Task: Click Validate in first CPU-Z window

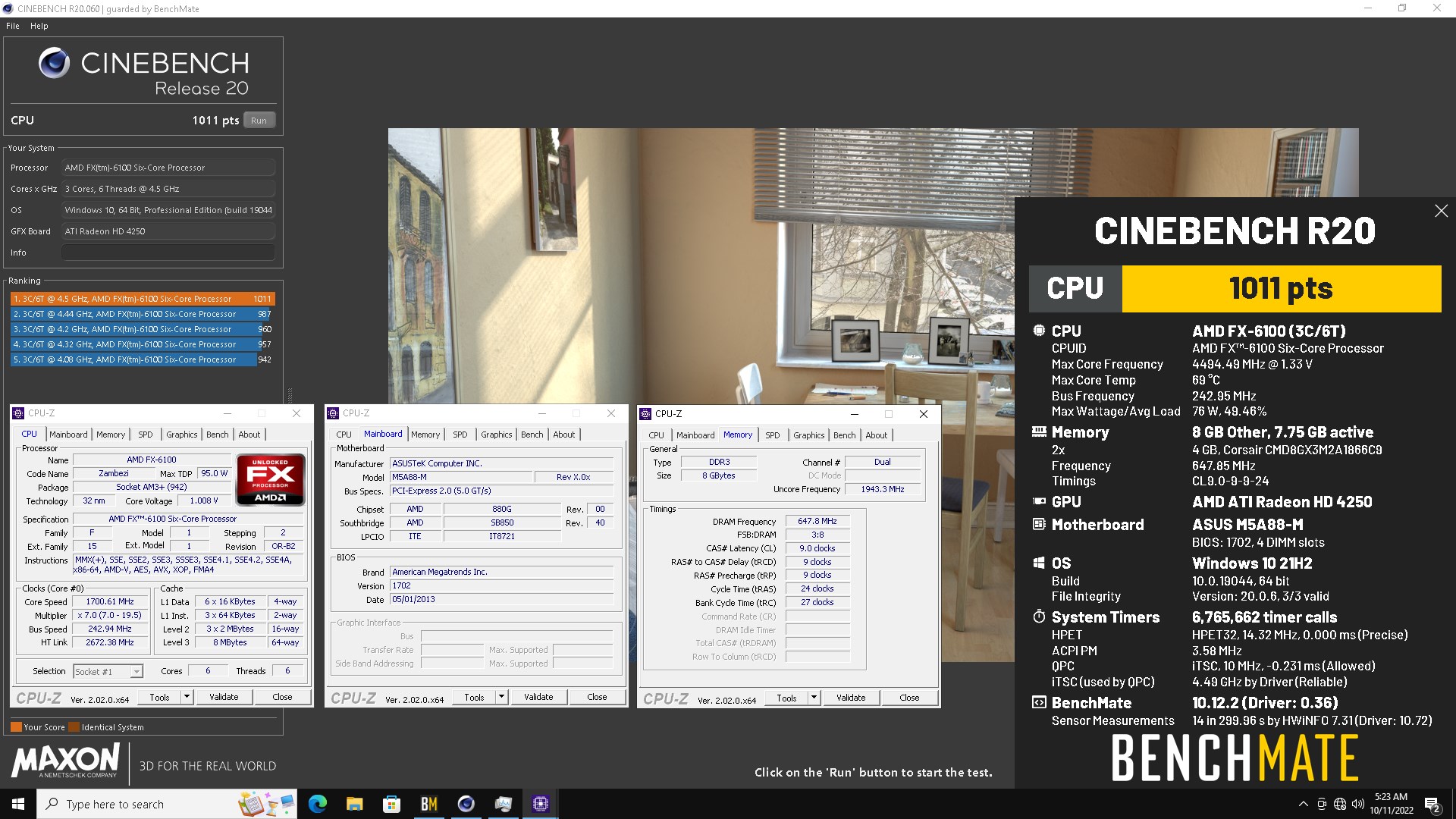Action: [x=224, y=697]
